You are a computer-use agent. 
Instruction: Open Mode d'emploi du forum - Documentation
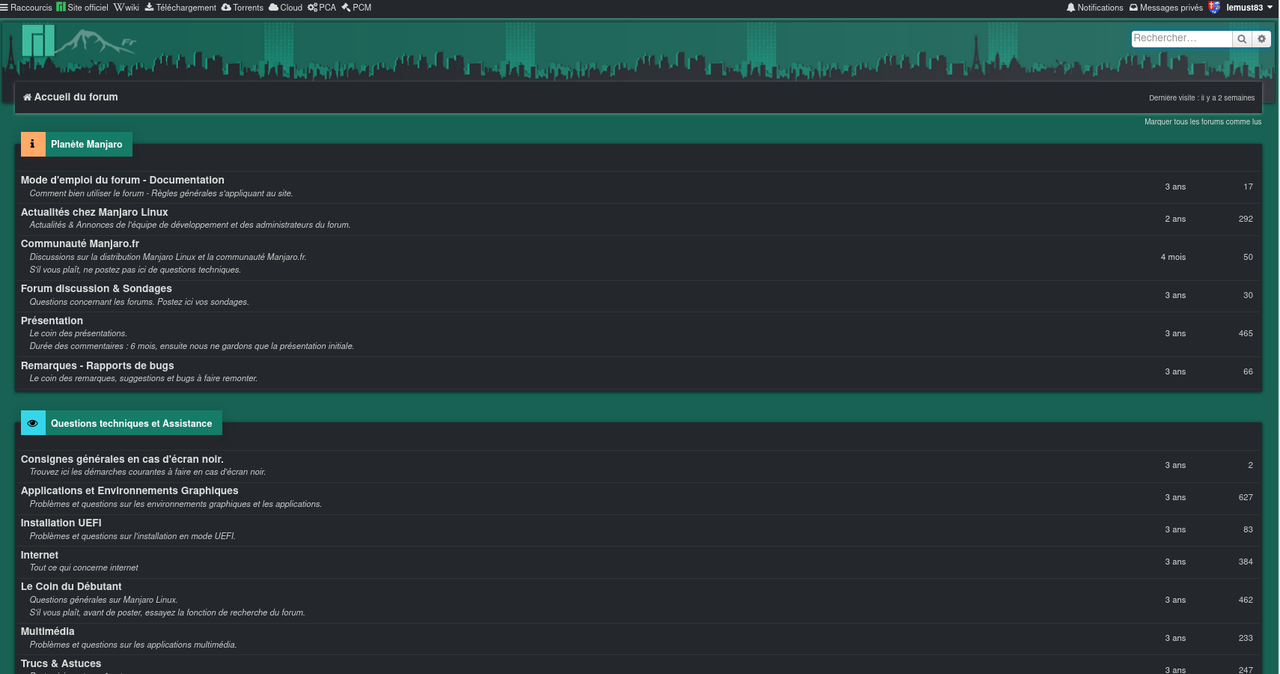click(x=122, y=180)
